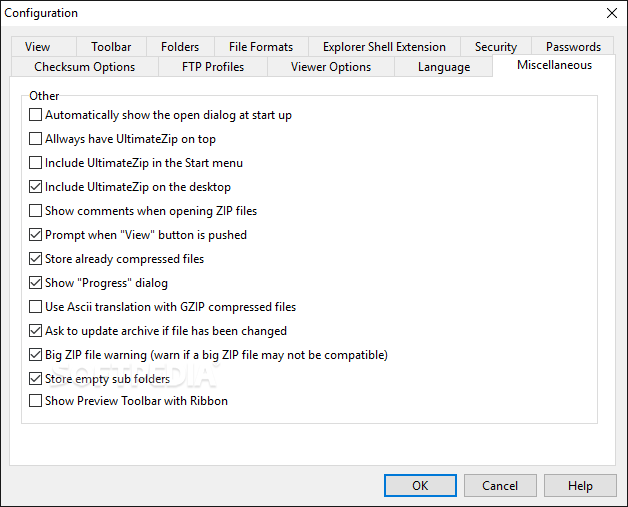628x507 pixels.
Task: Open Help for configuration
Action: coord(580,485)
